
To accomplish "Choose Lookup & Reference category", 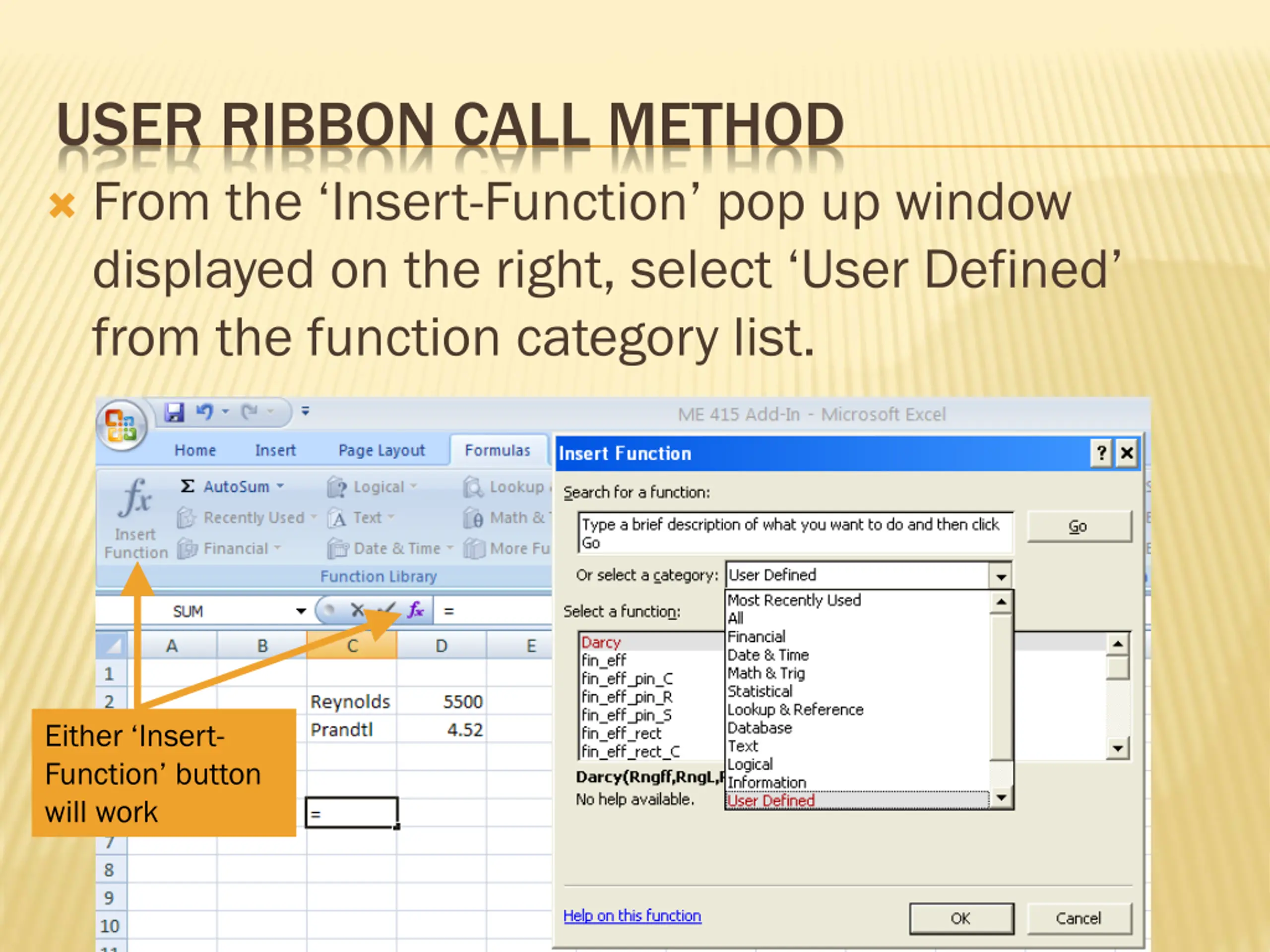I will pyautogui.click(x=858, y=710).
